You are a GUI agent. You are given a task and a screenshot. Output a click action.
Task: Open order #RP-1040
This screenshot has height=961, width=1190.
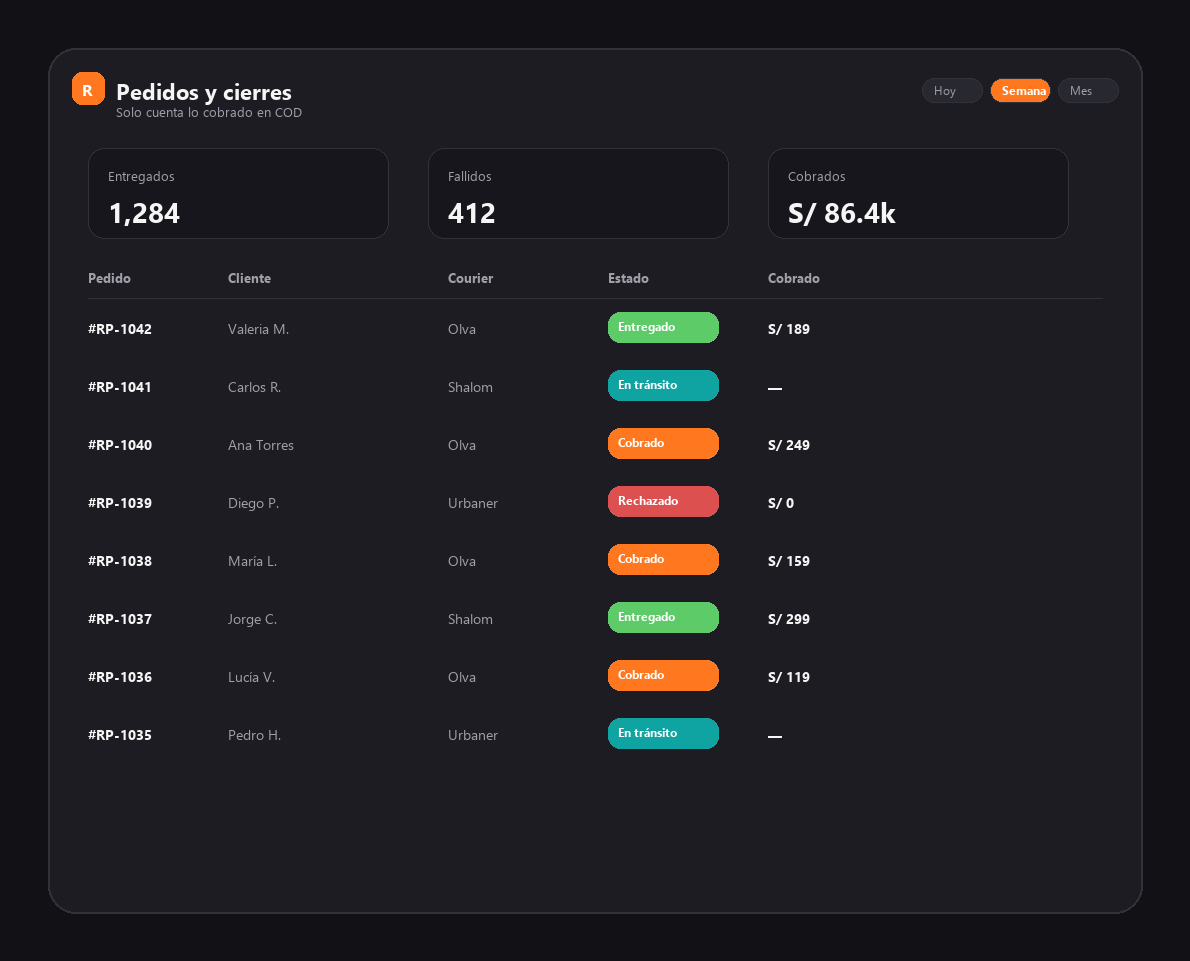click(120, 446)
